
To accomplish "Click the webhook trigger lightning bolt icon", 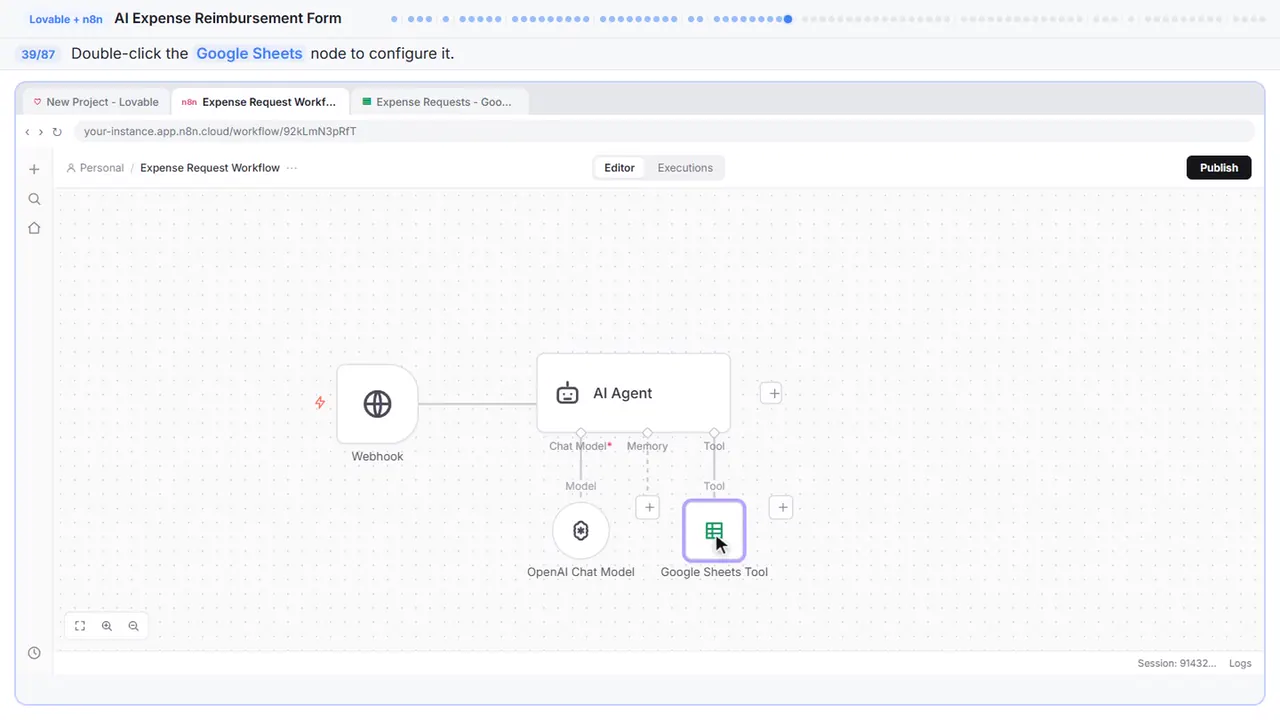I will [320, 403].
